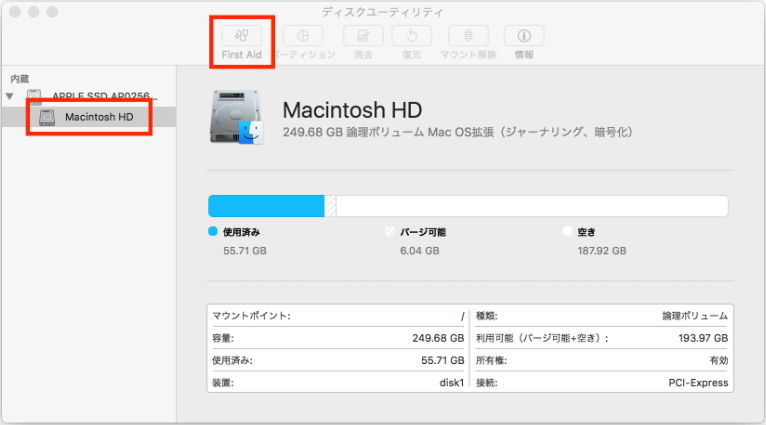Close the Disk Utility window
Screen dimensions: 766x425
tap(15, 12)
